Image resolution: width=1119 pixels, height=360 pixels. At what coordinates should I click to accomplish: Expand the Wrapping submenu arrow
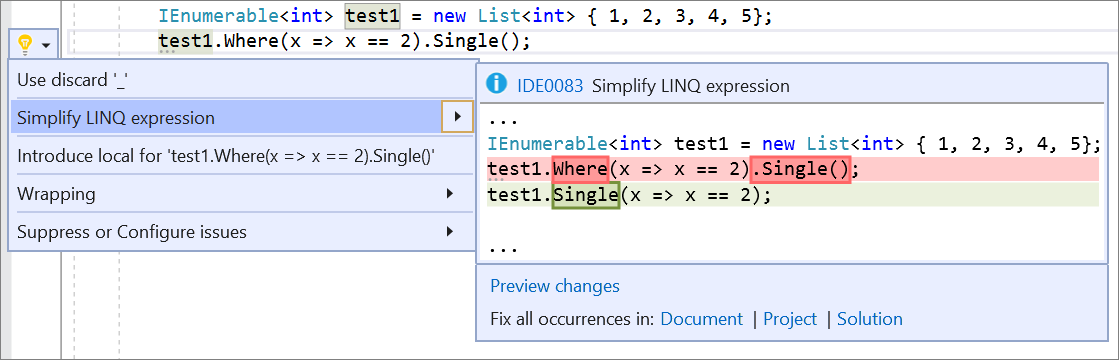(x=450, y=194)
